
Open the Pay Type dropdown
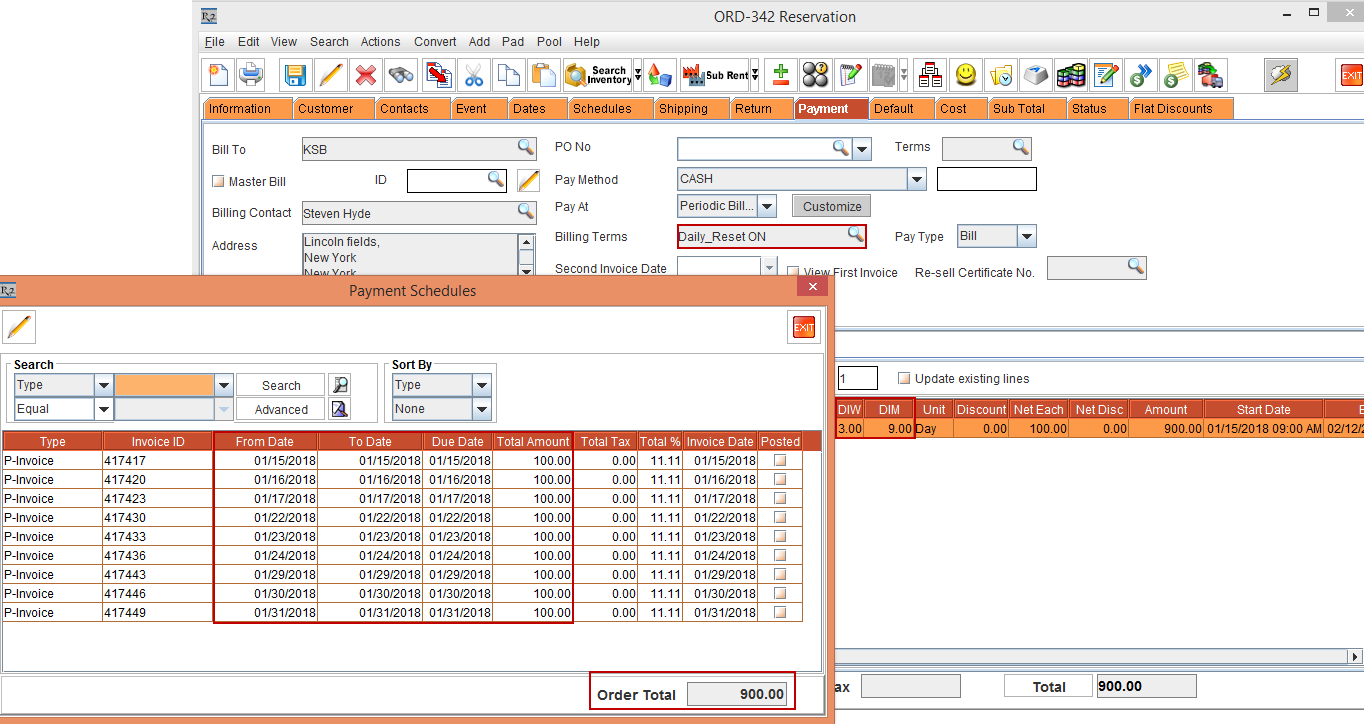[x=1027, y=237]
